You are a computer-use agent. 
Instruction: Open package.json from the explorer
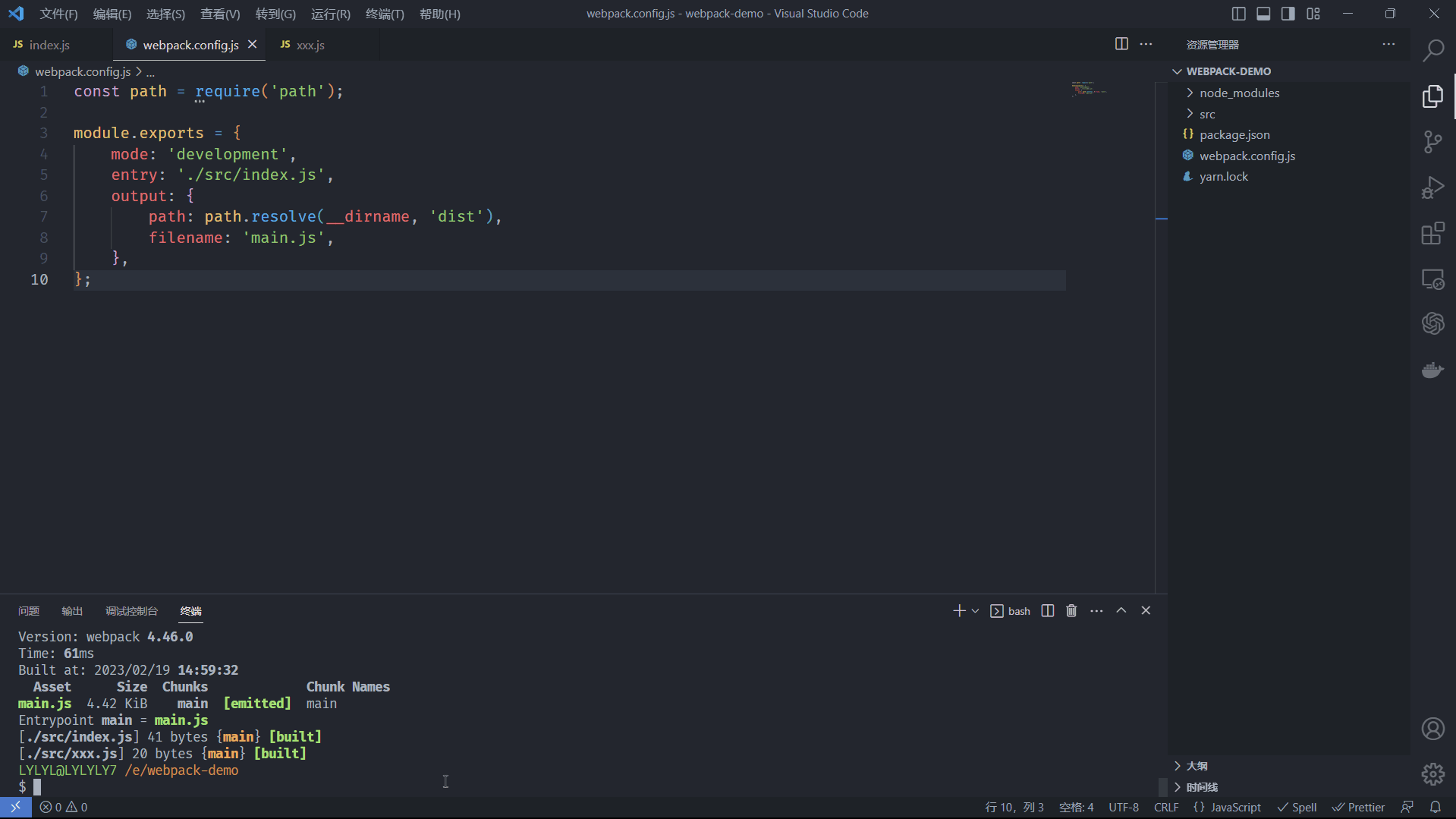point(1234,134)
